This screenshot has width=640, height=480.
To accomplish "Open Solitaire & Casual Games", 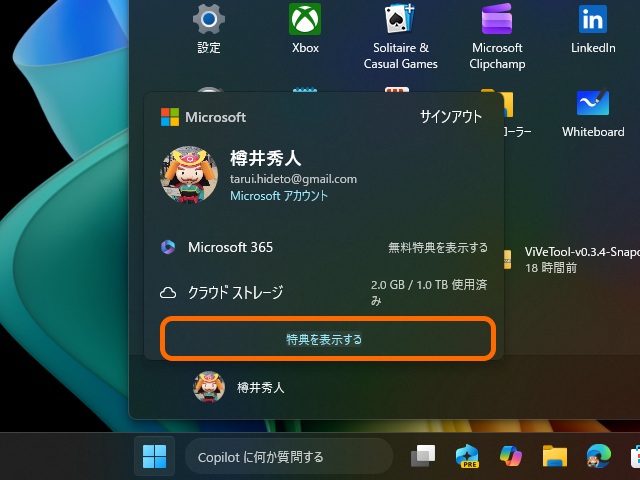I will [x=400, y=19].
